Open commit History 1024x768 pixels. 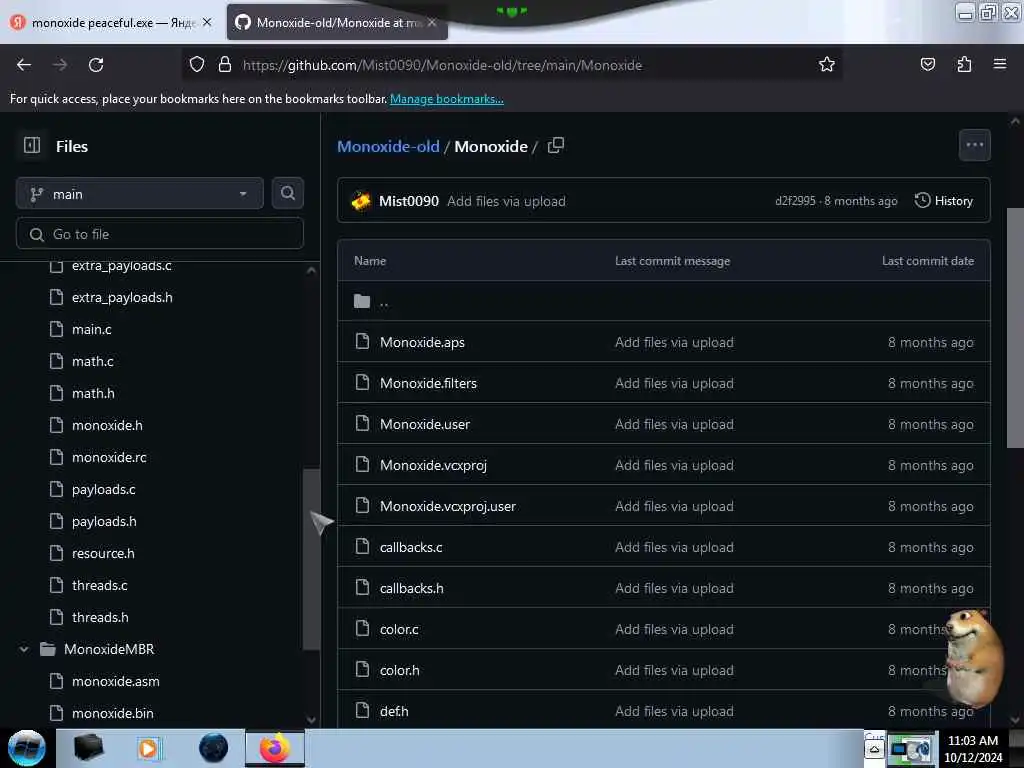click(x=944, y=200)
